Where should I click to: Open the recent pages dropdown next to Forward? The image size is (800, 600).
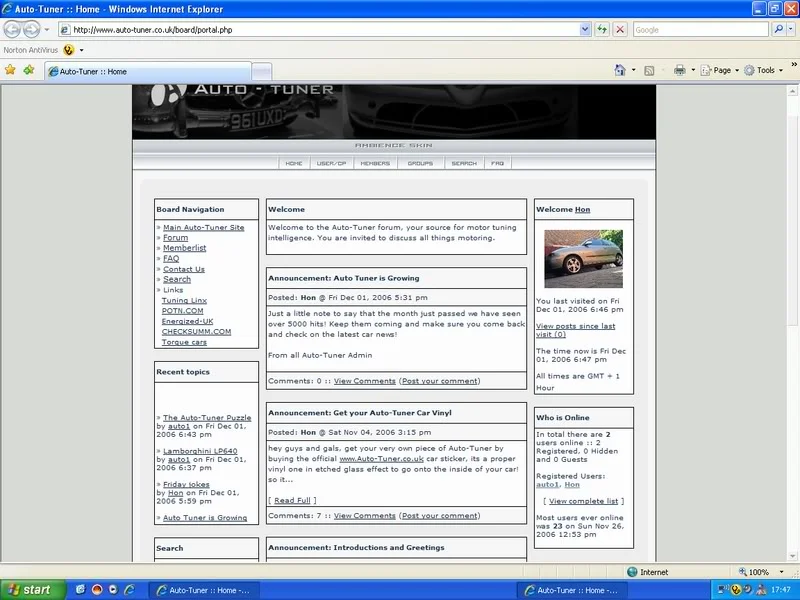46,30
